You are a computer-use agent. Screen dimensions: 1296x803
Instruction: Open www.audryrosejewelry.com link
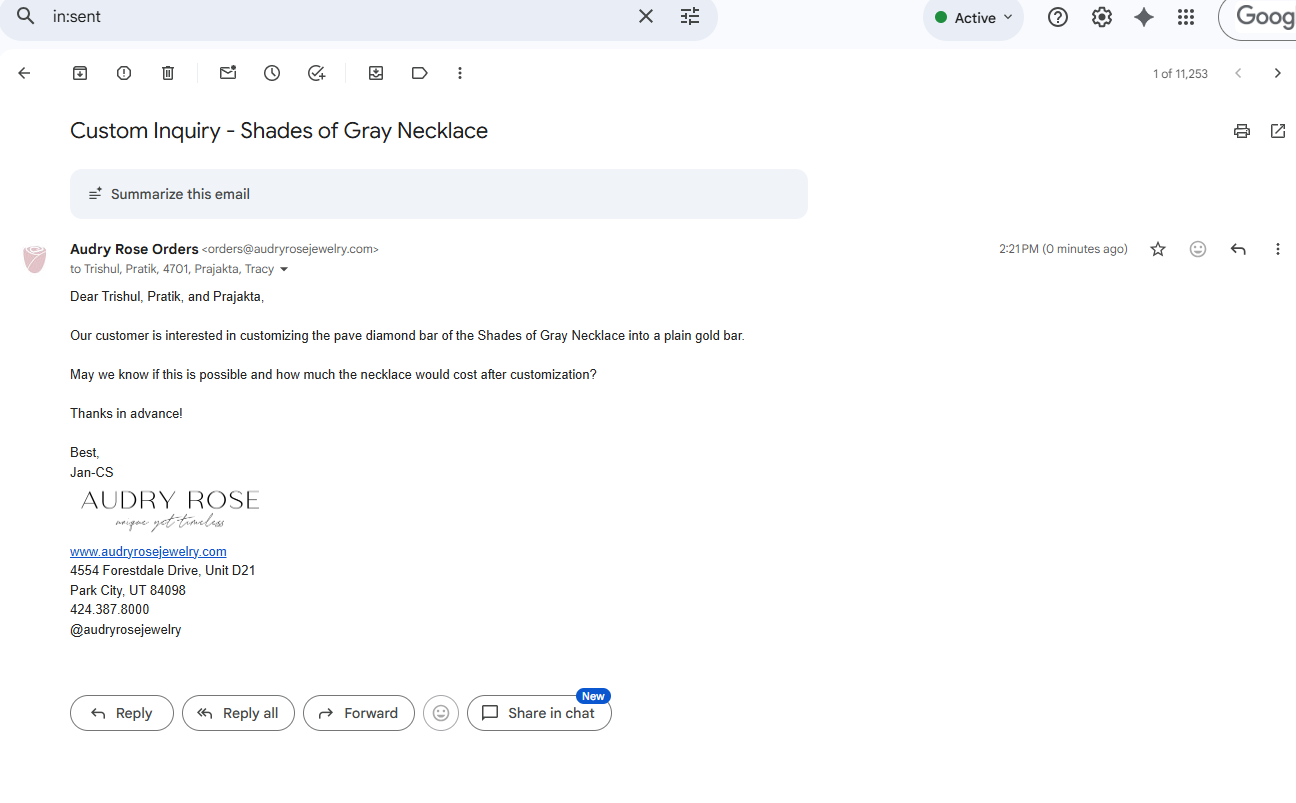click(148, 551)
